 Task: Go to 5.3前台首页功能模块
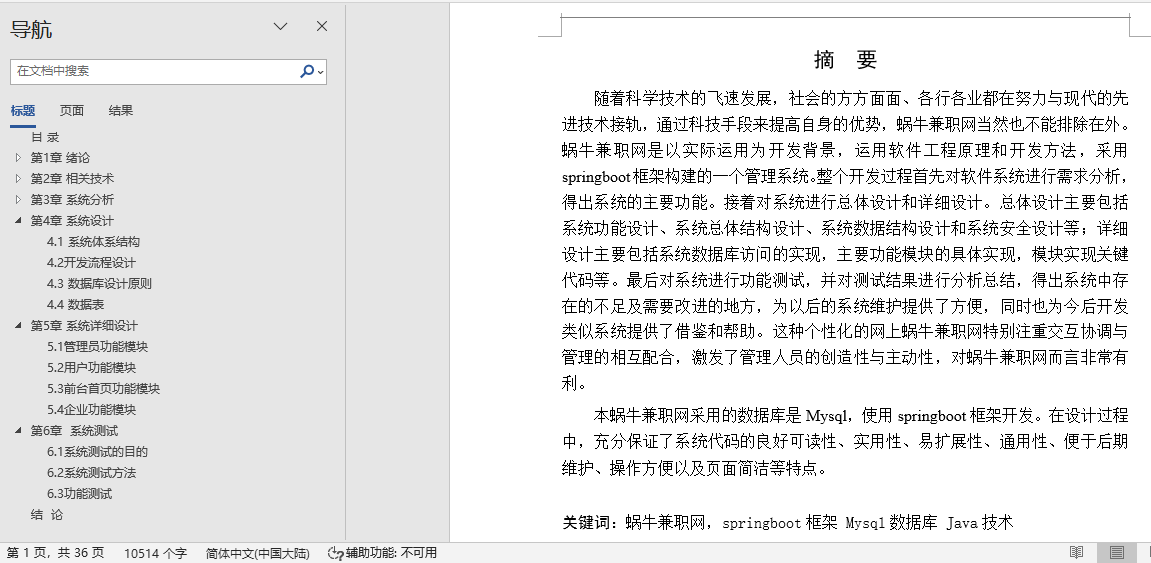pyautogui.click(x=104, y=388)
